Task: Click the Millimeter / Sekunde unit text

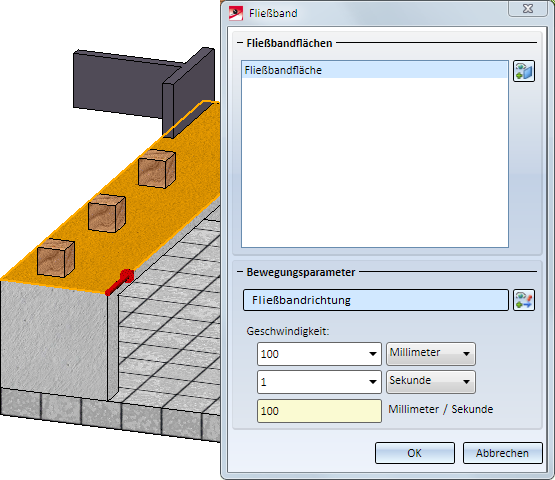Action: pos(440,409)
